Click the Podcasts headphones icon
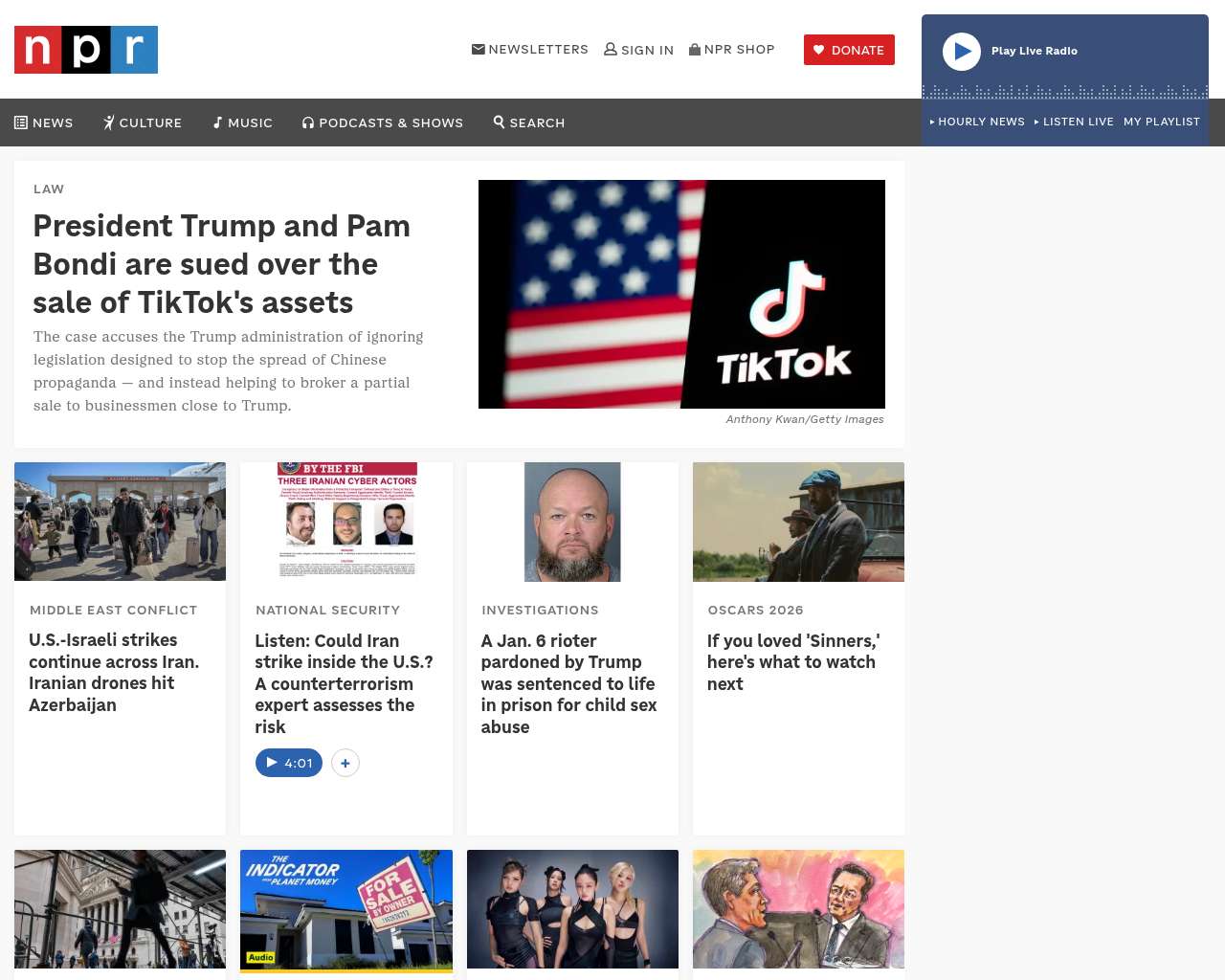Viewport: 1225px width, 980px height. pos(308,122)
